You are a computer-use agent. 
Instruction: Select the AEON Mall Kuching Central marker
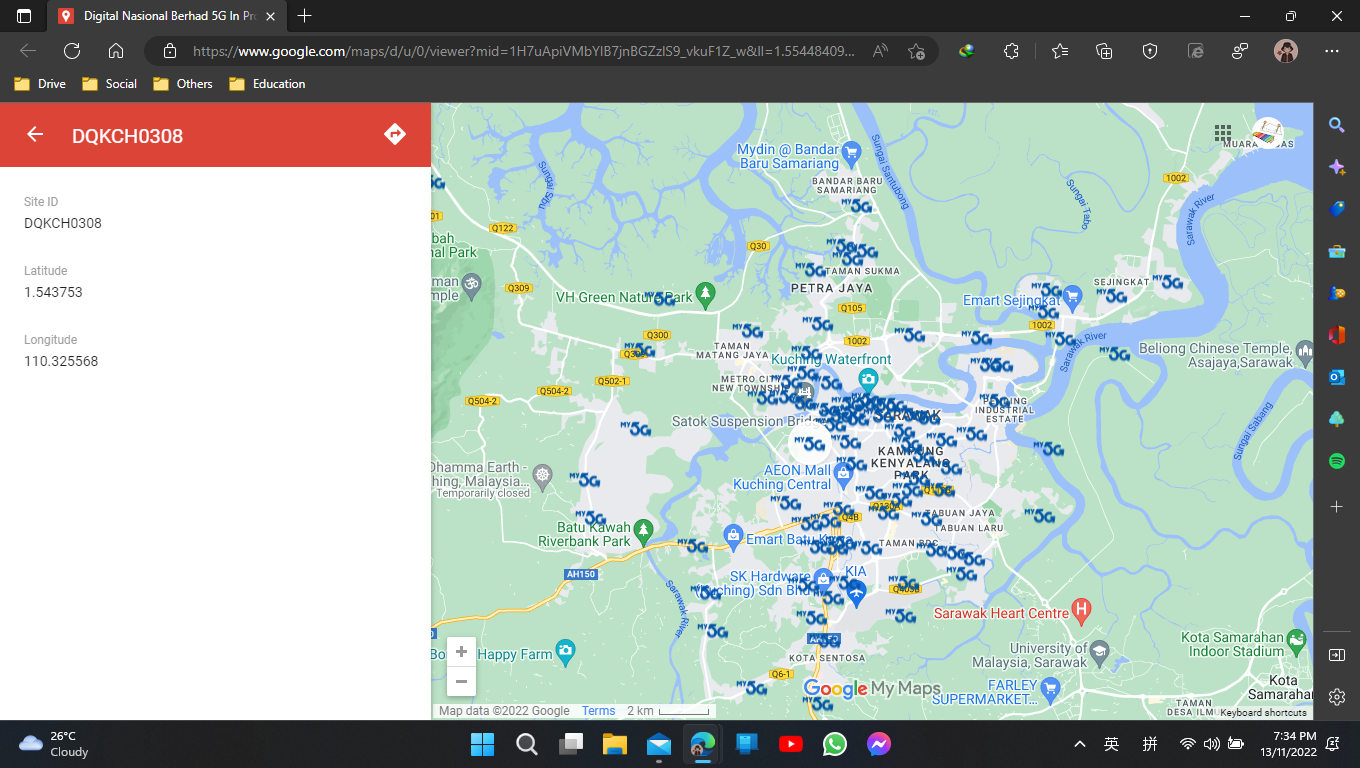pos(844,471)
